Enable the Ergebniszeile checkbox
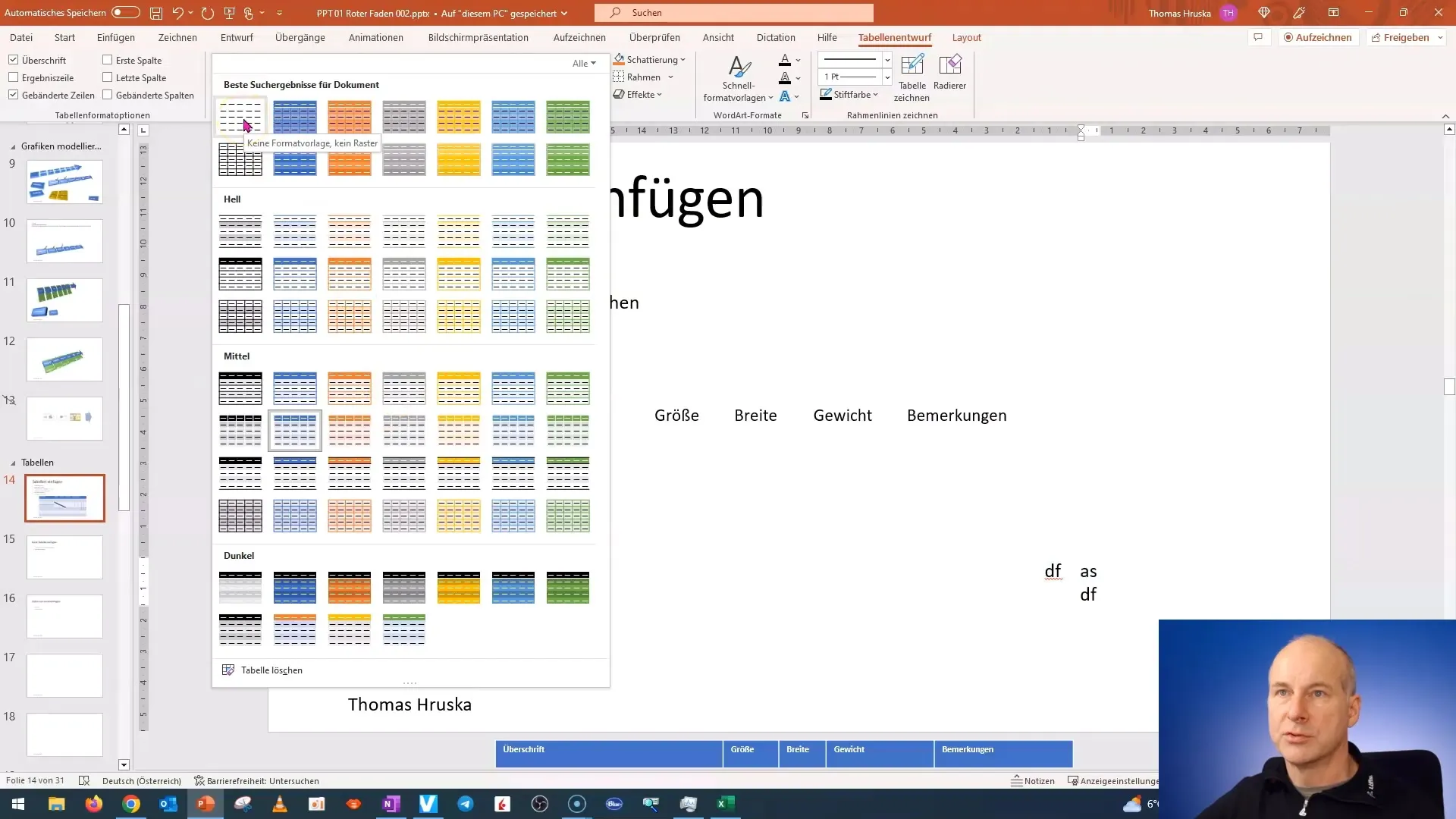This screenshot has width=1456, height=819. coord(14,77)
